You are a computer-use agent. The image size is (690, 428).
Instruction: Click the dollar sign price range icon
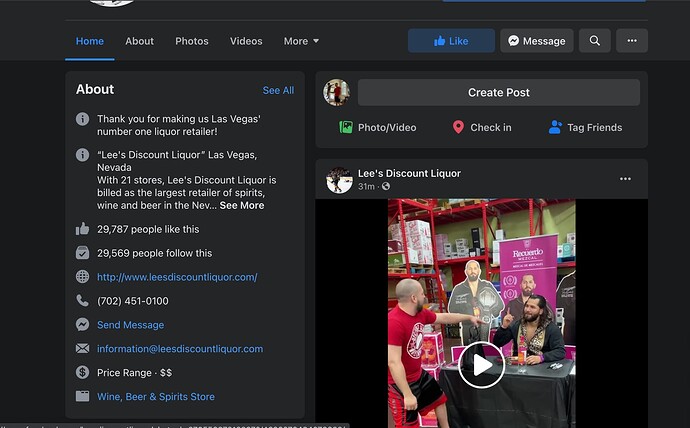point(82,372)
